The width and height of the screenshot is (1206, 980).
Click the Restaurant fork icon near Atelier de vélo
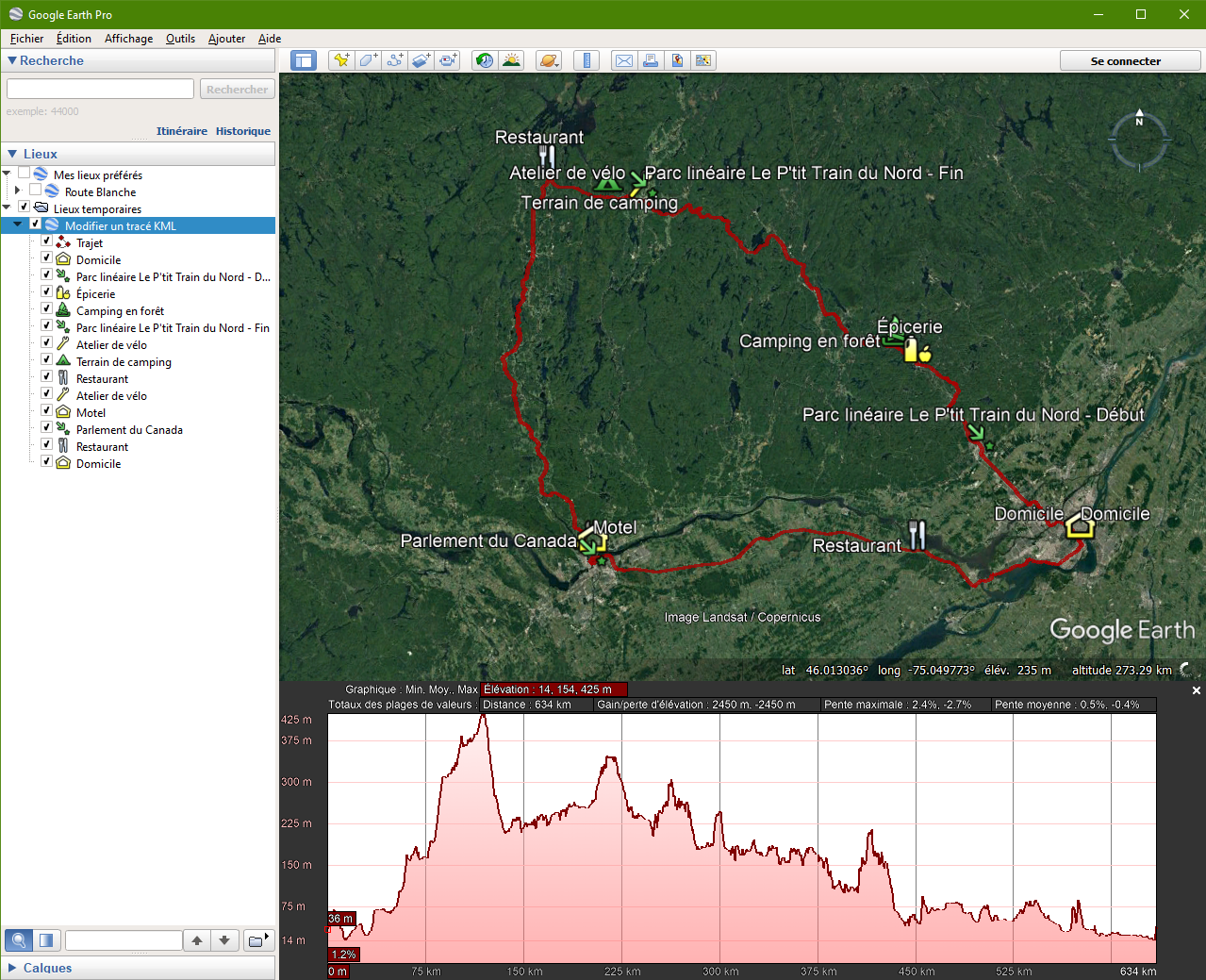(x=546, y=157)
